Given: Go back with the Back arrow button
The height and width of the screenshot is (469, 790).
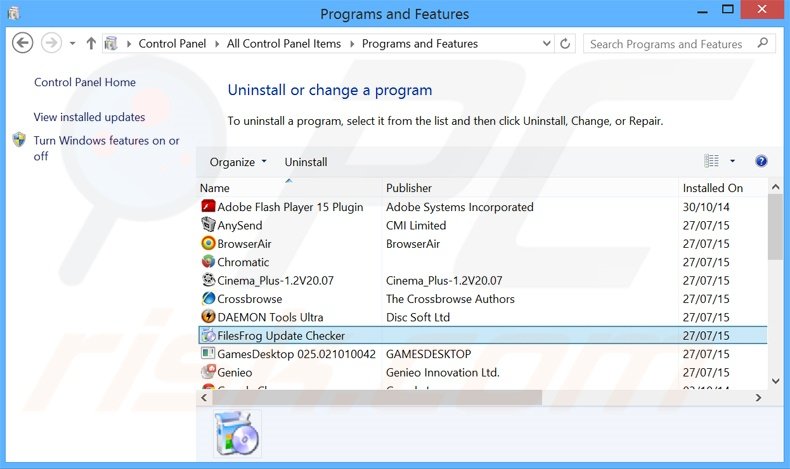Looking at the screenshot, I should pyautogui.click(x=22, y=43).
